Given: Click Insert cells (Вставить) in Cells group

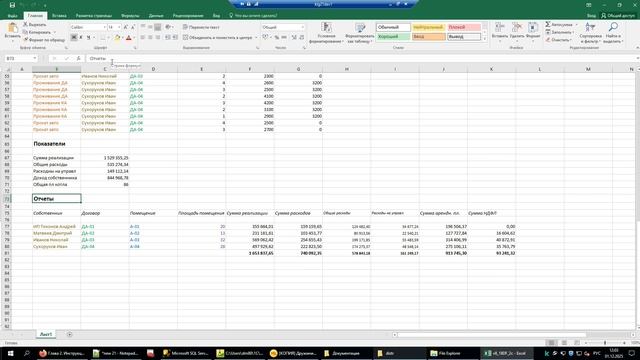Looking at the screenshot, I should click(499, 31).
